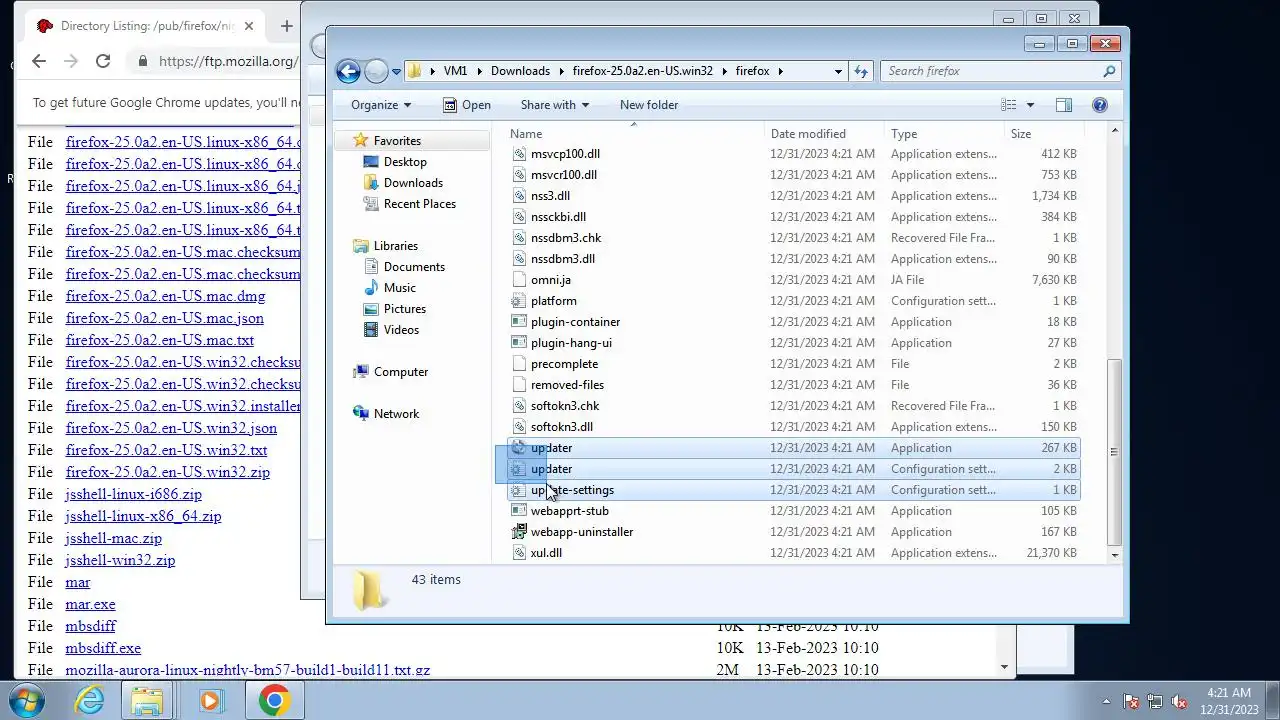Select Libraries in navigation pane

396,246
